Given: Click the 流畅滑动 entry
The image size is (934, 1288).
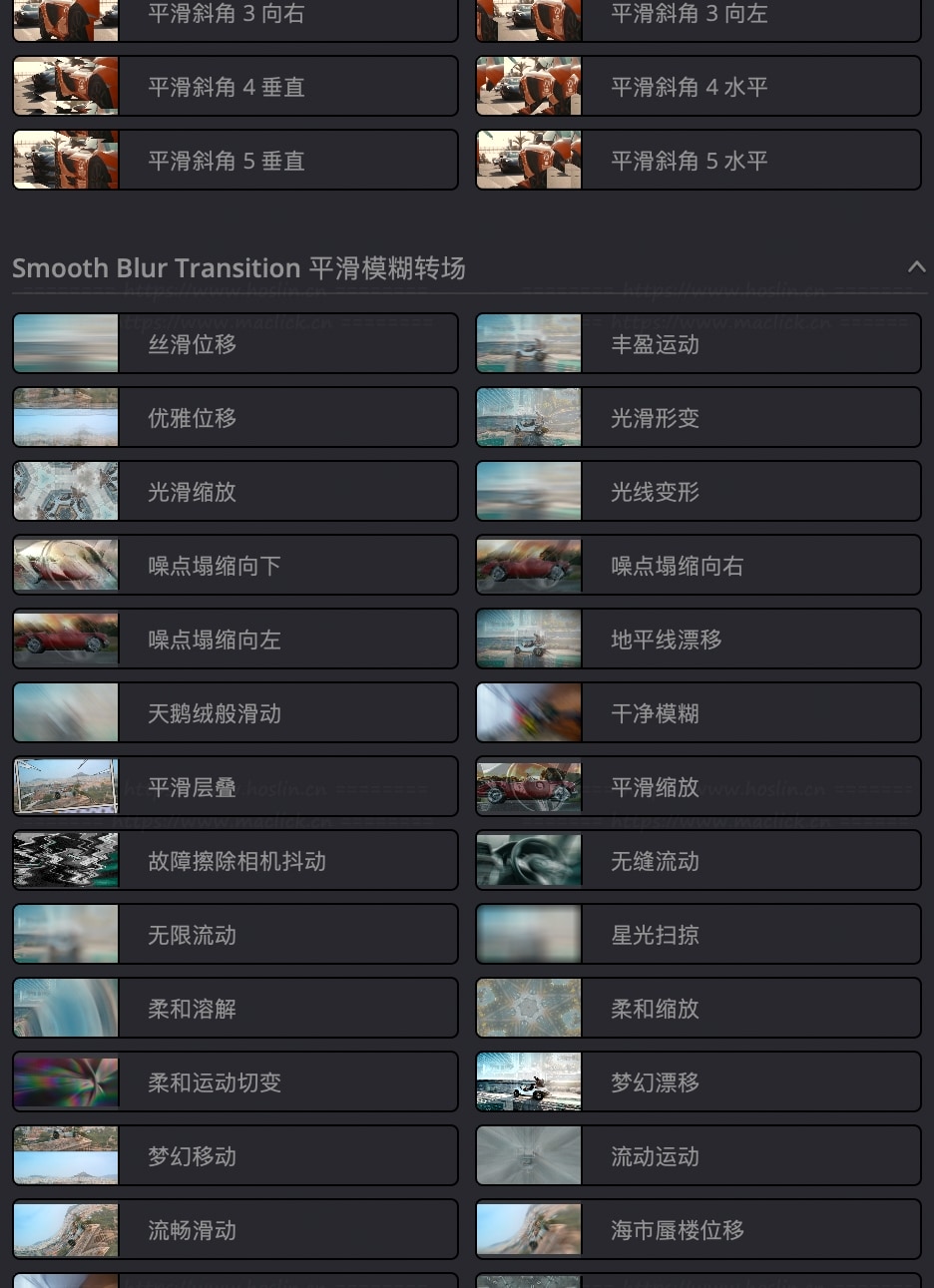Looking at the screenshot, I should [235, 1230].
